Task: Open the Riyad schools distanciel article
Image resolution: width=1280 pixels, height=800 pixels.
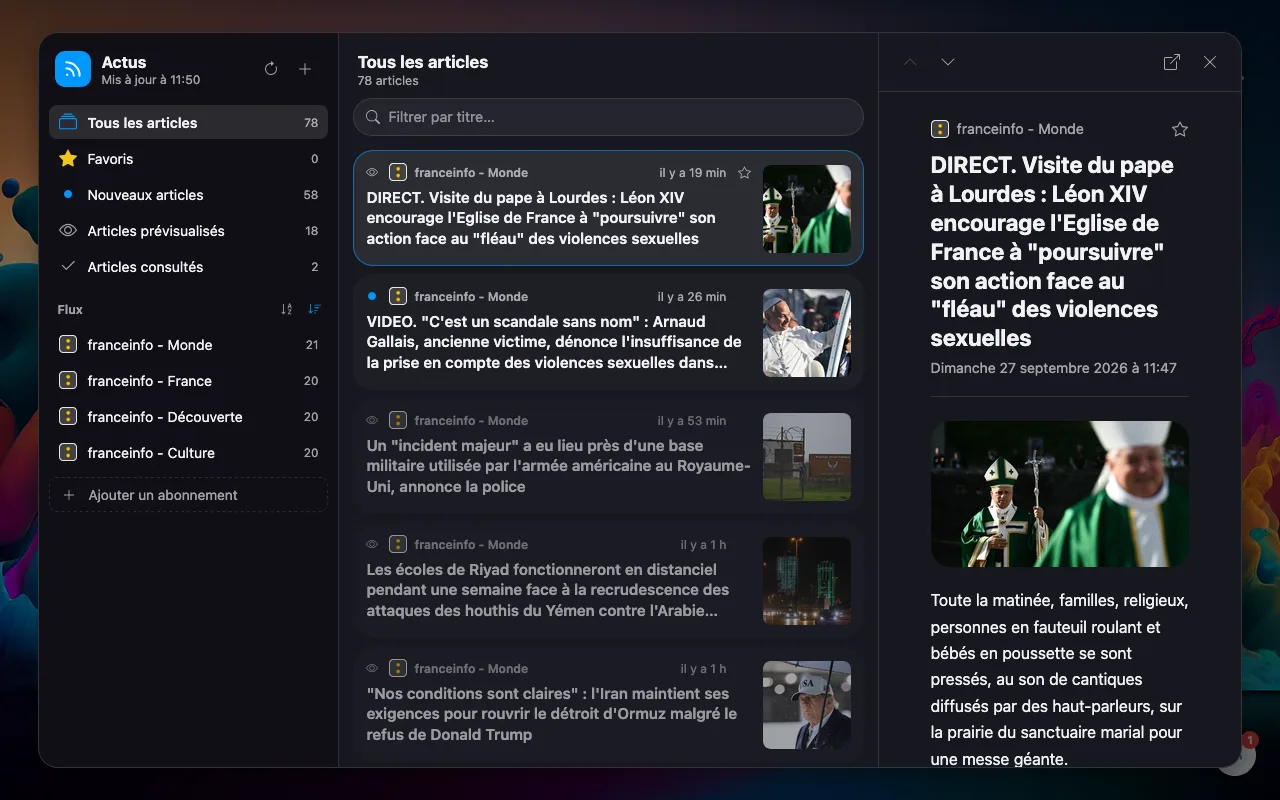Action: click(x=608, y=580)
